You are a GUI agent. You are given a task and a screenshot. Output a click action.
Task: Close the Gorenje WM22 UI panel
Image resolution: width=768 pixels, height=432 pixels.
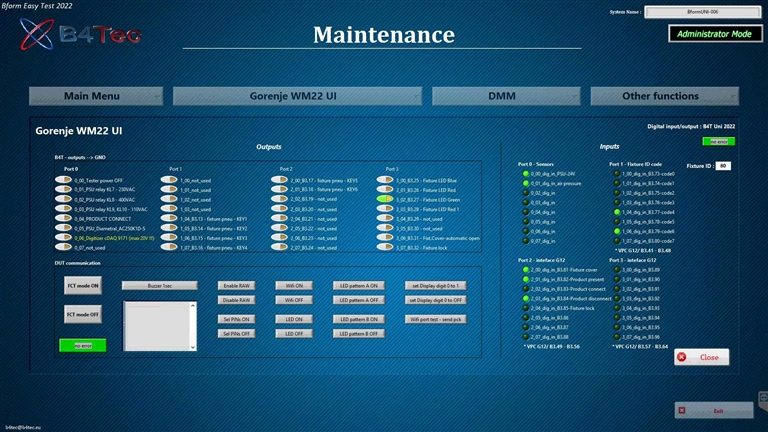[701, 357]
